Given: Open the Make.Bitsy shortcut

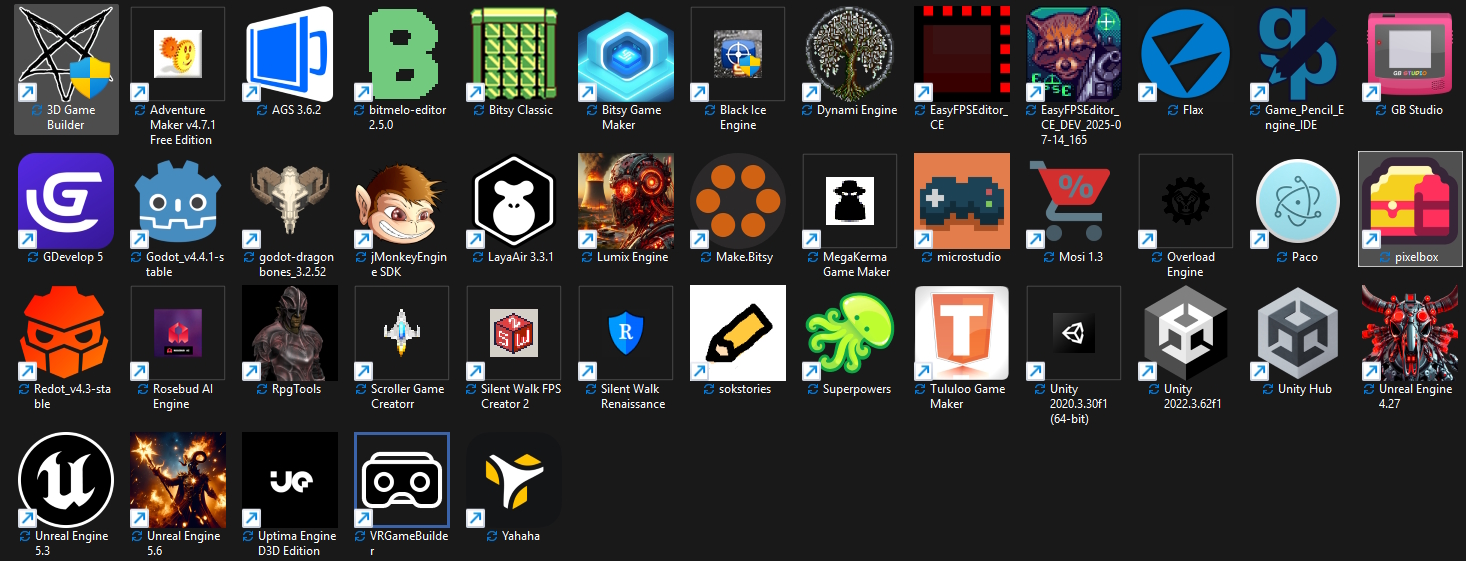Looking at the screenshot, I should coord(738,201).
